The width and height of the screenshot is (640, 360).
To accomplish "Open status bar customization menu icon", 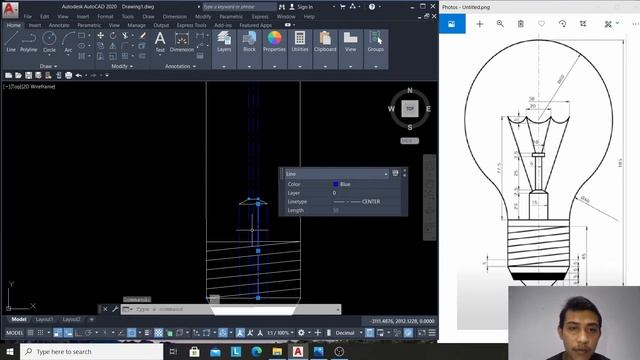I will (x=432, y=333).
